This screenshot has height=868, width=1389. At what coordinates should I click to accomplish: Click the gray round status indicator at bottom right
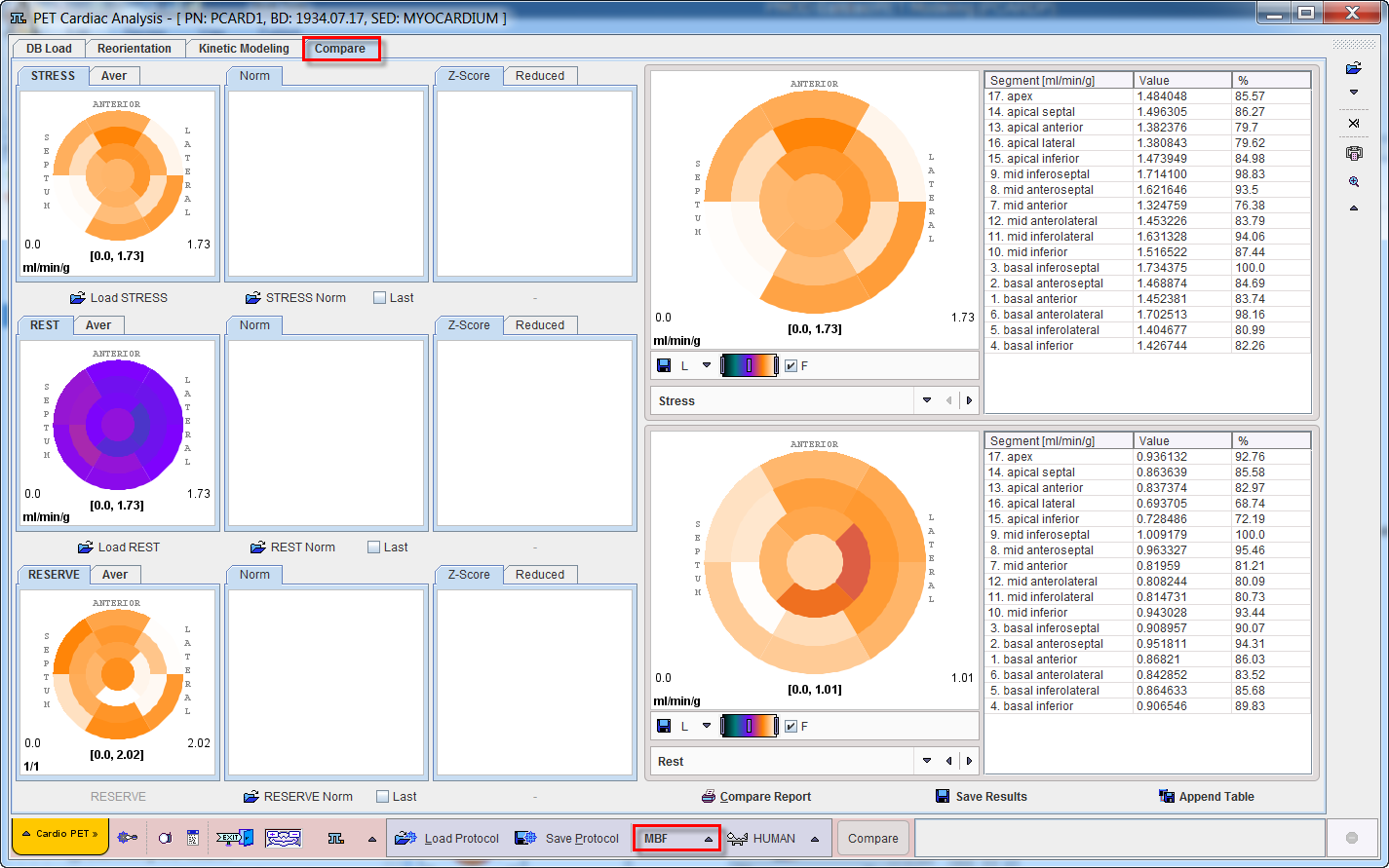point(1352,838)
